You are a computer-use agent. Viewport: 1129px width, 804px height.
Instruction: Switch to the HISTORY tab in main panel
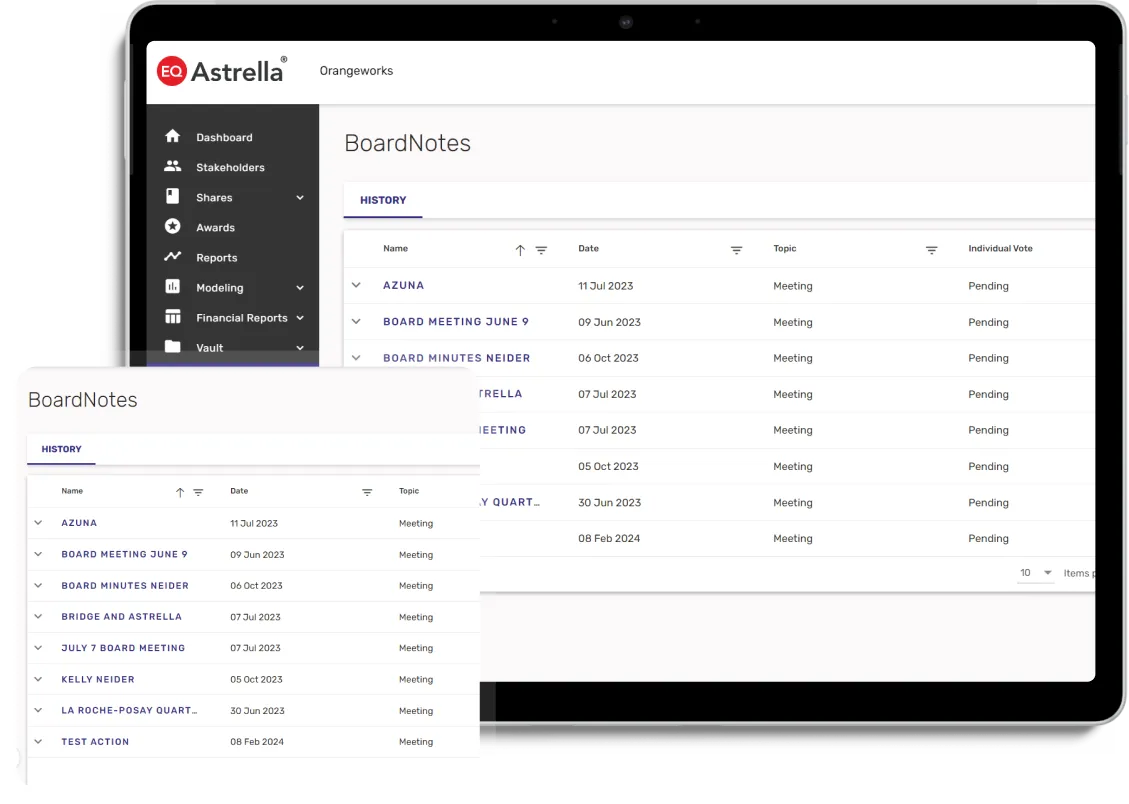coord(383,200)
